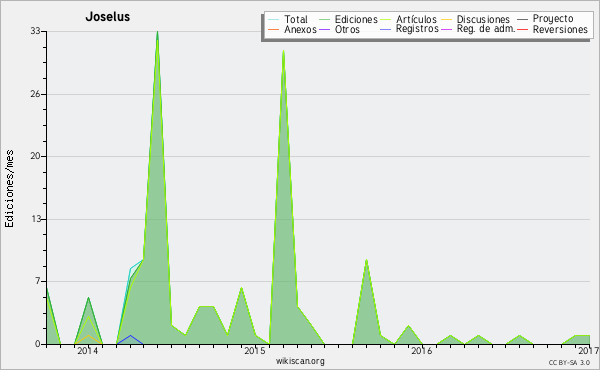Select the 'Artículos' legend entry
The height and width of the screenshot is (370, 600).
click(416, 19)
